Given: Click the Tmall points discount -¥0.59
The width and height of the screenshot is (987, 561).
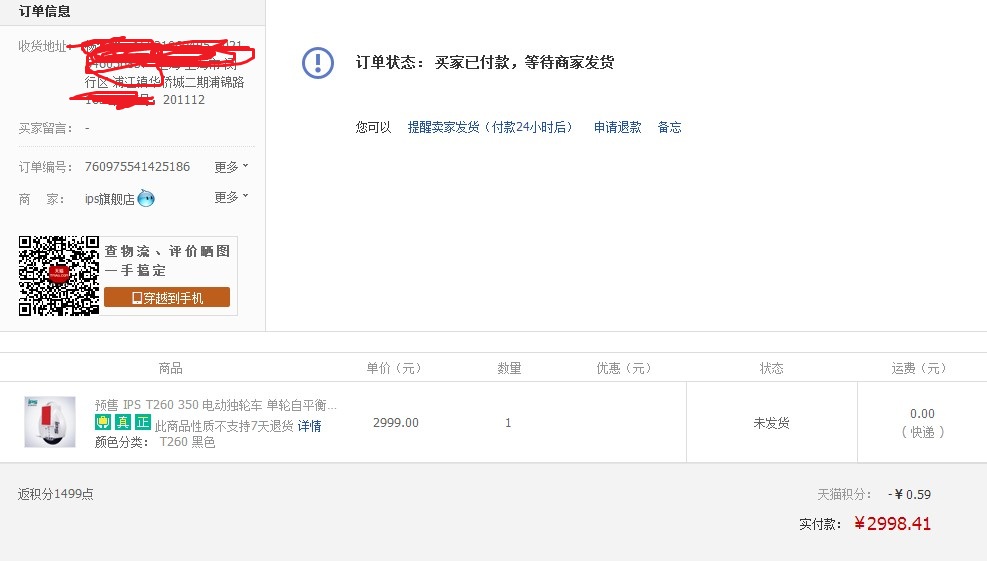Looking at the screenshot, I should pyautogui.click(x=909, y=494).
